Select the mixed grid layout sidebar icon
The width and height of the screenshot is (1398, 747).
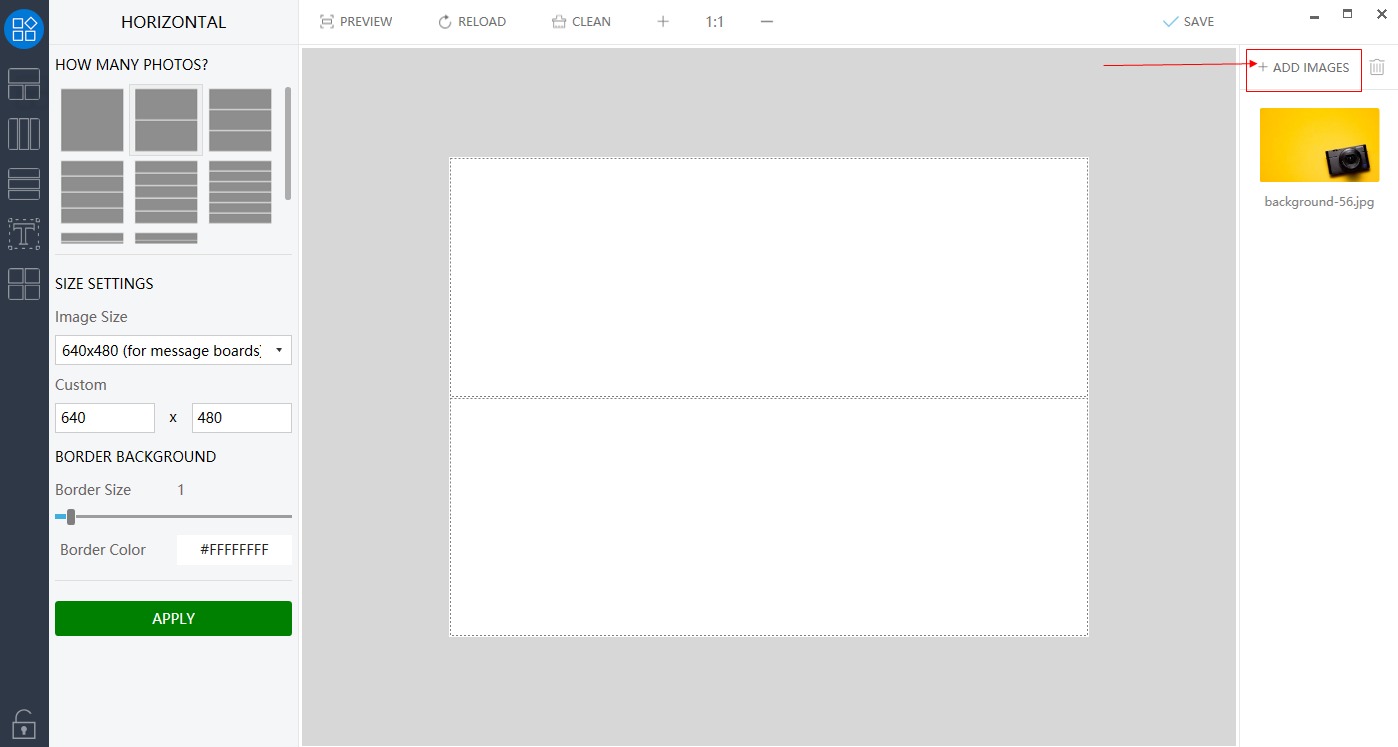click(24, 84)
